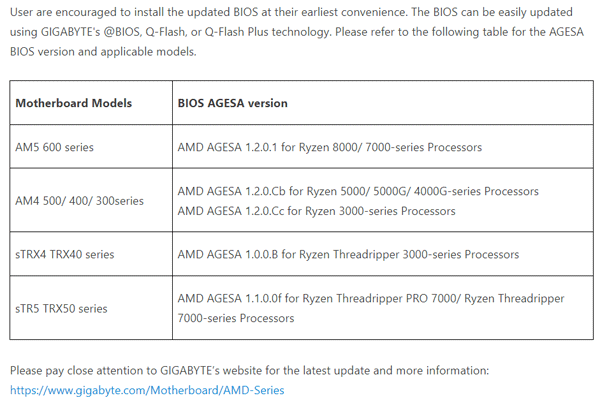The width and height of the screenshot is (600, 405).
Task: Click the "Please pay close attention" sentence
Action: 249,370
